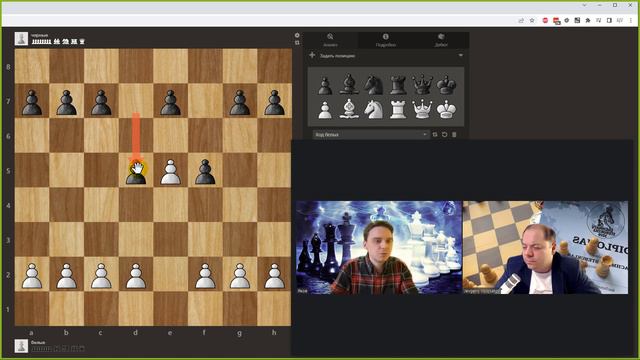Select the black pawn from piece palette
Viewport: 640px width, 360px height.
coord(325,85)
